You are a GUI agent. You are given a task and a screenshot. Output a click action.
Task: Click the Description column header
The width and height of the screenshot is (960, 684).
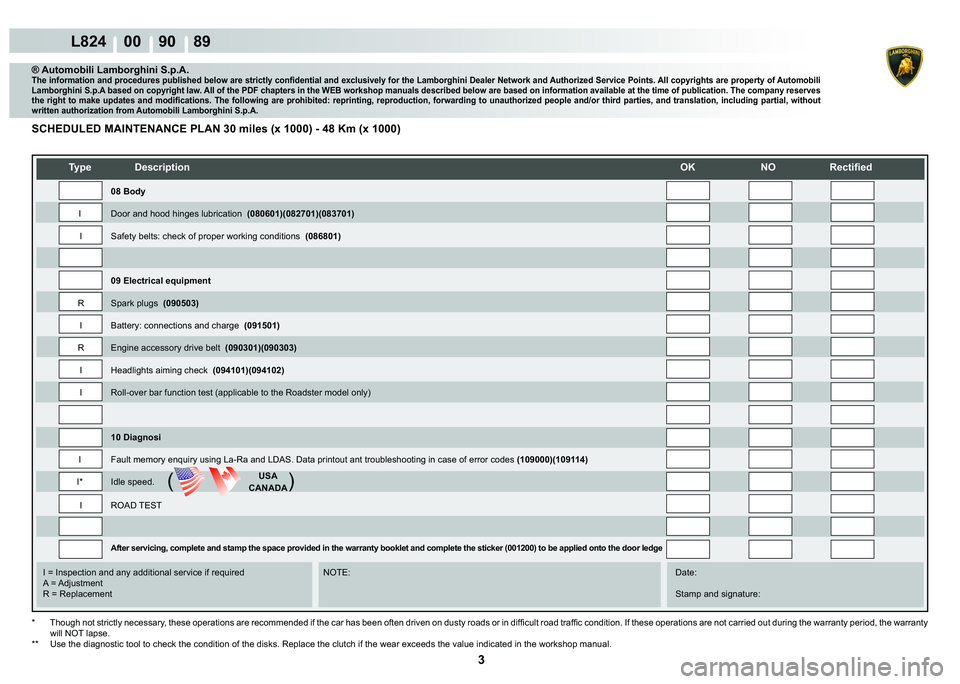coord(162,167)
